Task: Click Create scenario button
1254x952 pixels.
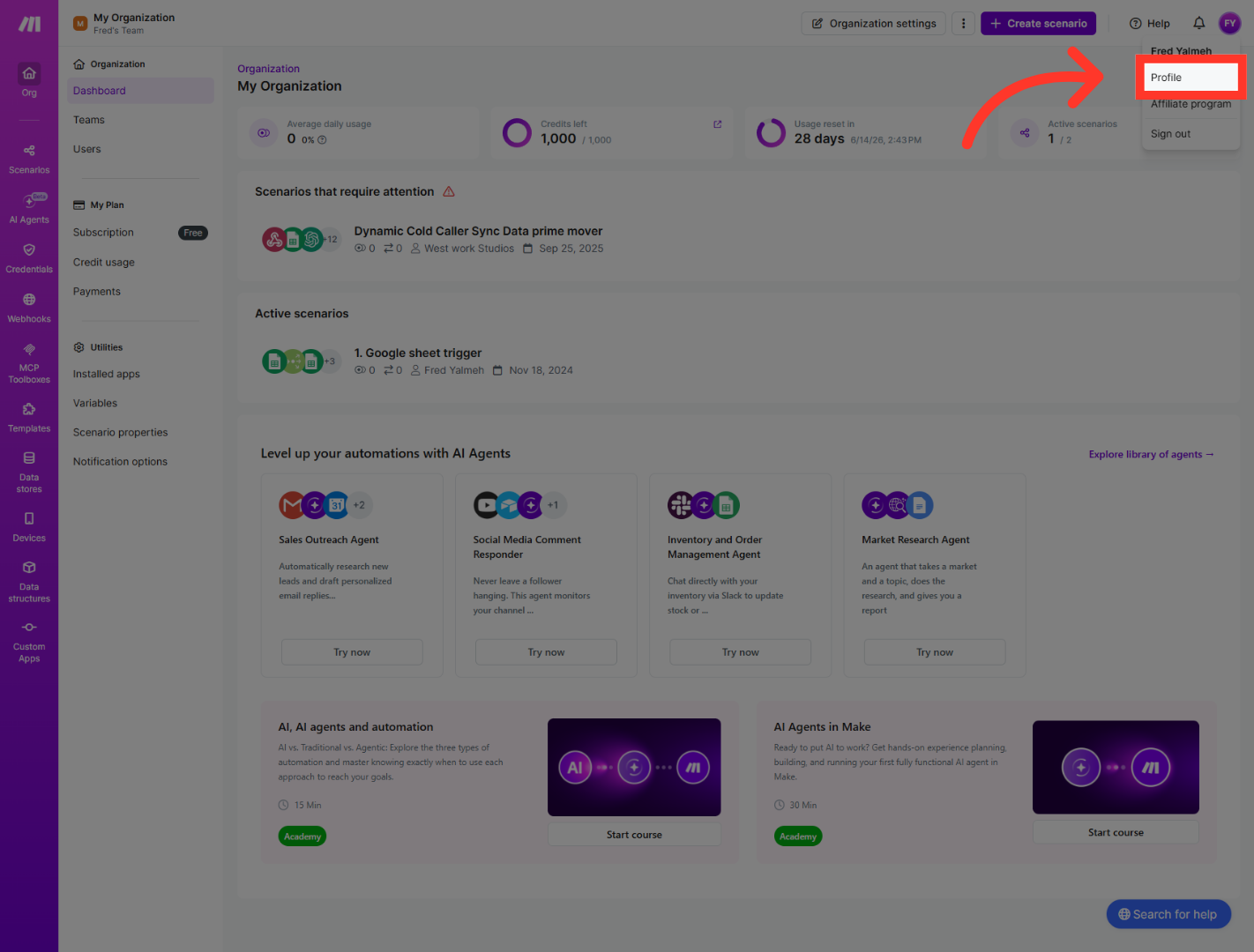Action: click(1038, 23)
